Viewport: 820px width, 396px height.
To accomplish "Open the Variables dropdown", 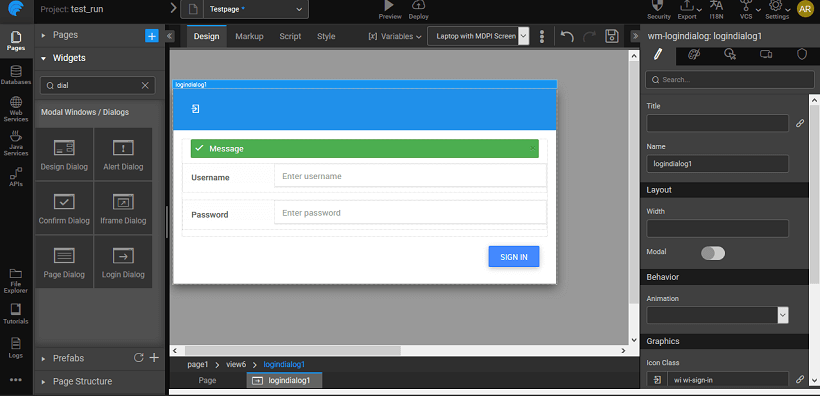I will click(395, 37).
